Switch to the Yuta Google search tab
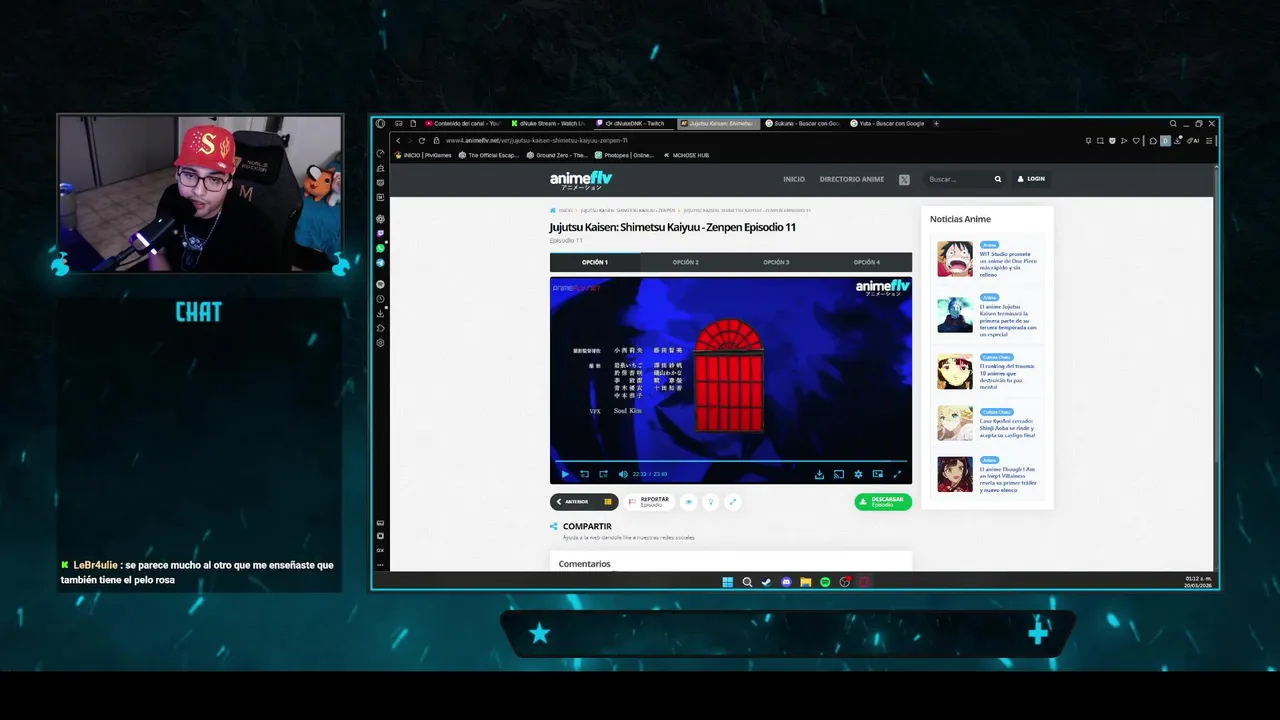 (x=888, y=123)
